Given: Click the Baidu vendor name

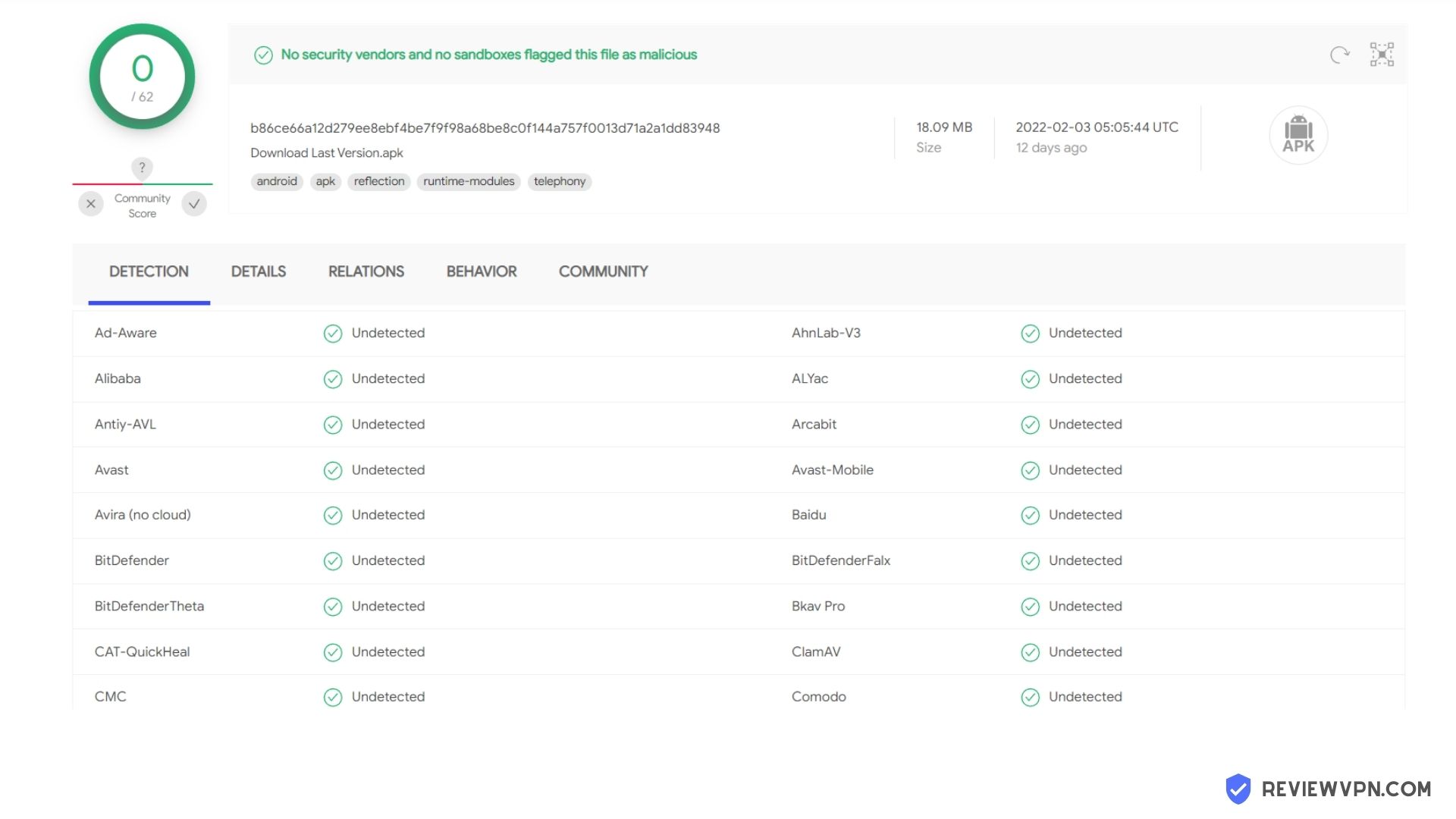Looking at the screenshot, I should point(809,515).
